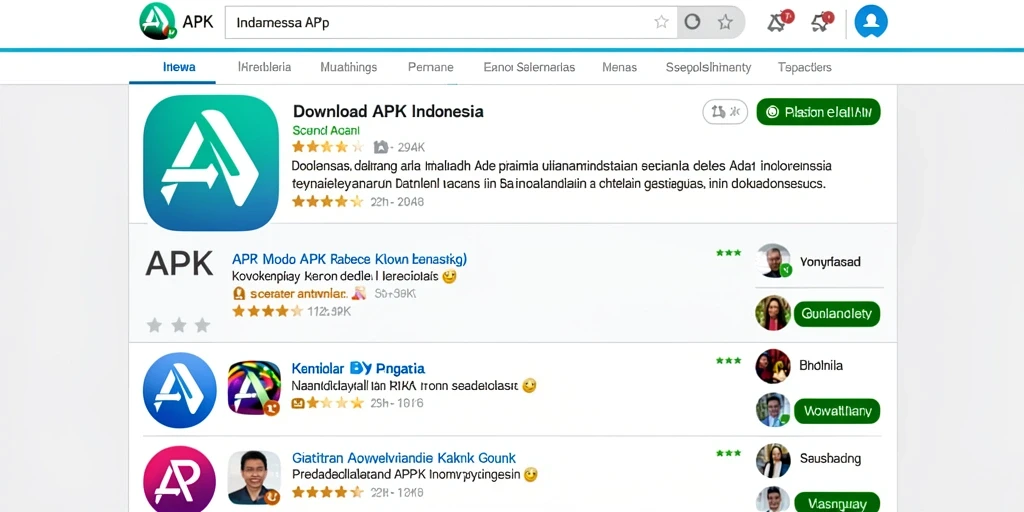Image resolution: width=1024 pixels, height=512 pixels.
Task: Select the 'Menas' tab
Action: coord(619,67)
